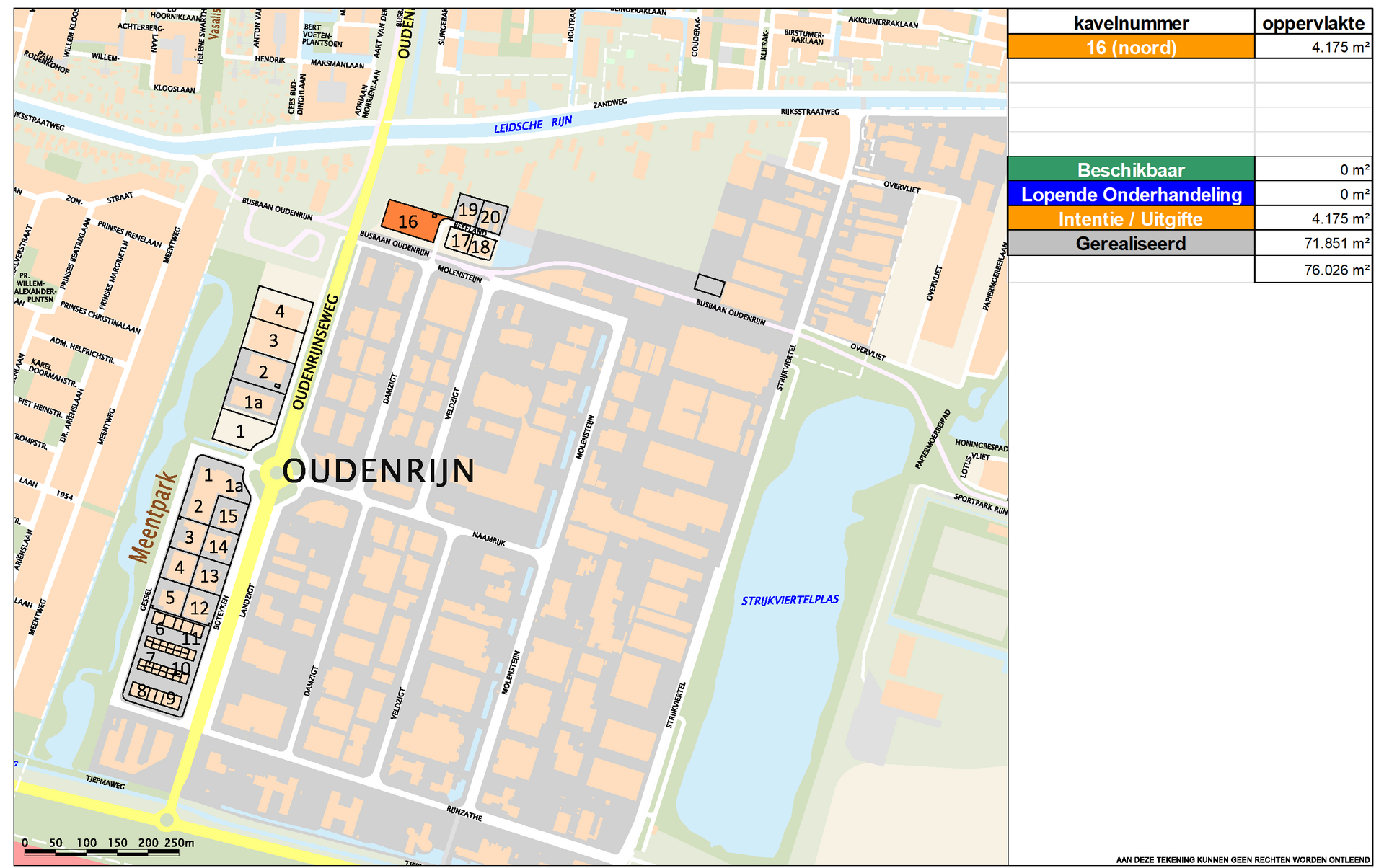The width and height of the screenshot is (1384, 868).
Task: Click the 'LEIDSCHE RIJN' canal label
Action: (533, 125)
